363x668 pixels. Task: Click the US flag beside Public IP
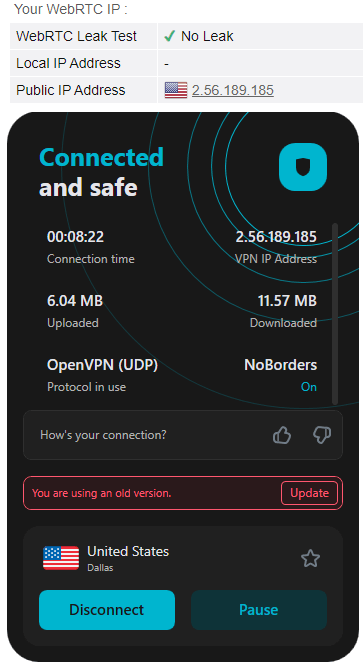(176, 90)
